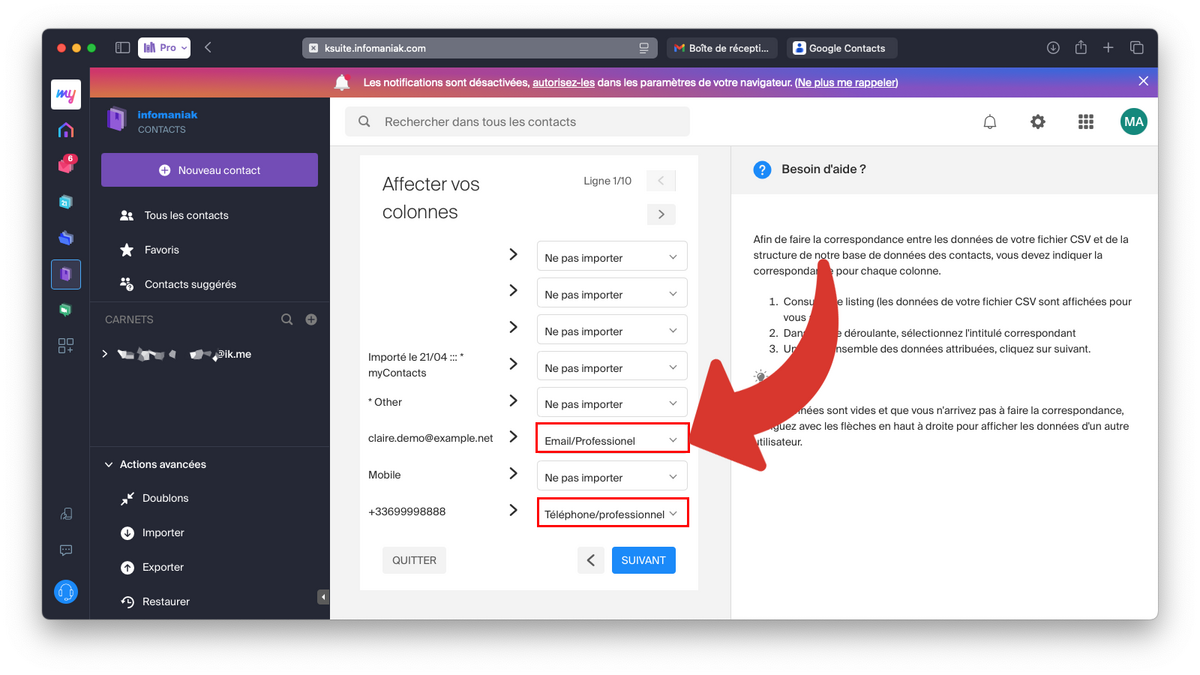Viewport: 1200px width, 675px height.
Task: Open the Téléphone/professionnel dropdown
Action: point(612,514)
